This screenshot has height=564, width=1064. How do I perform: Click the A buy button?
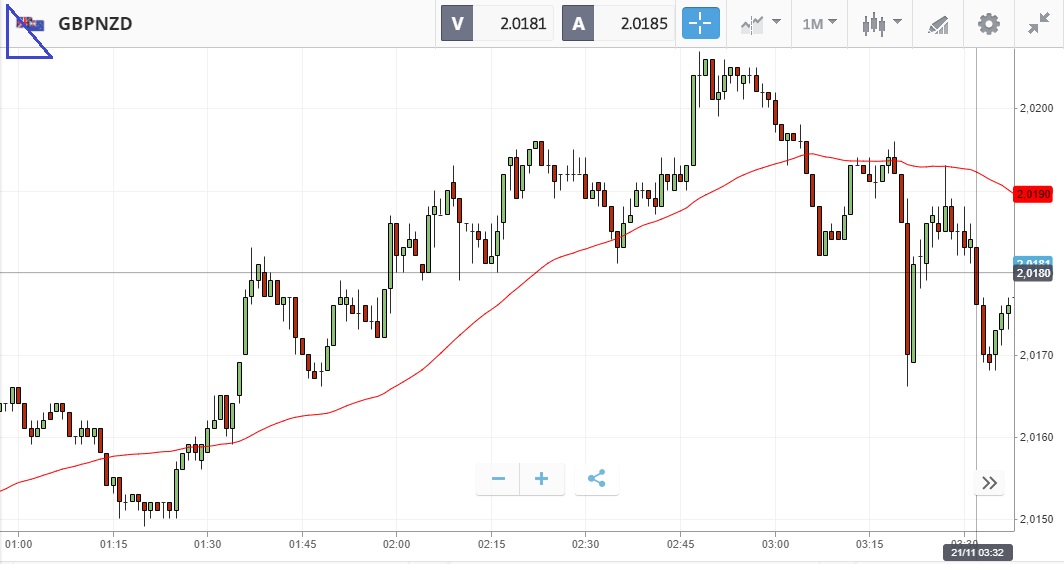pyautogui.click(x=578, y=23)
